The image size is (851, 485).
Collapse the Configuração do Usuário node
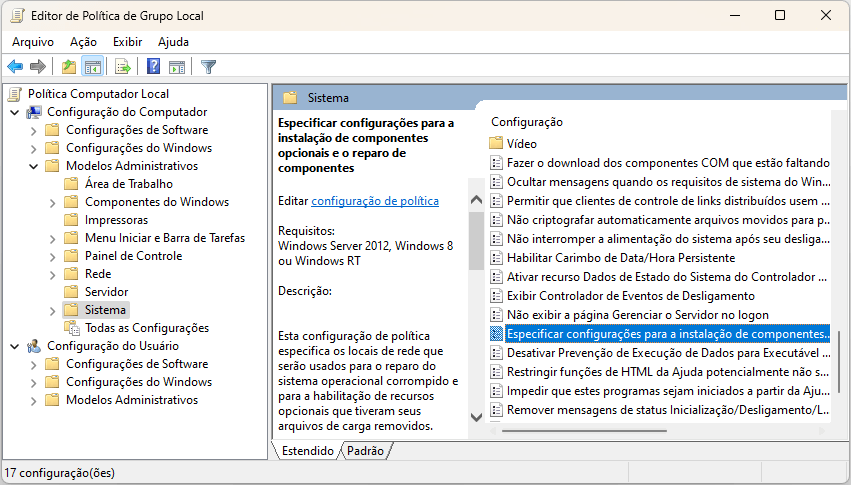coord(15,346)
